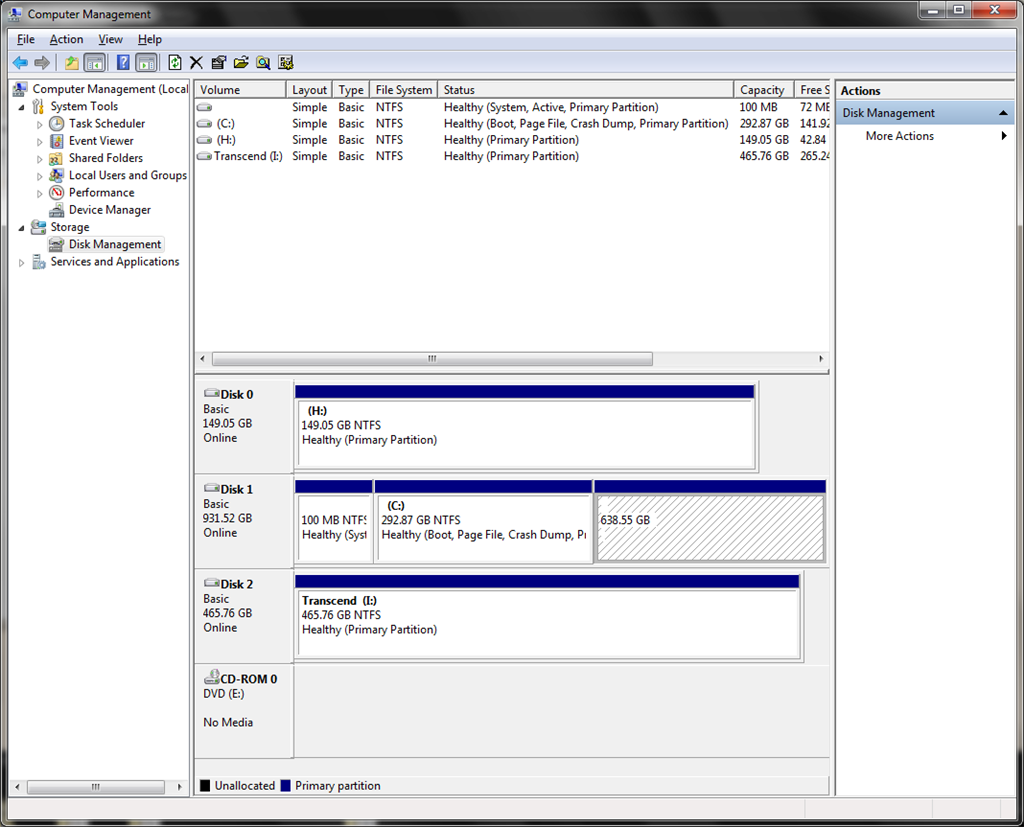
Task: Select Device Manager in the tree
Action: pos(110,210)
